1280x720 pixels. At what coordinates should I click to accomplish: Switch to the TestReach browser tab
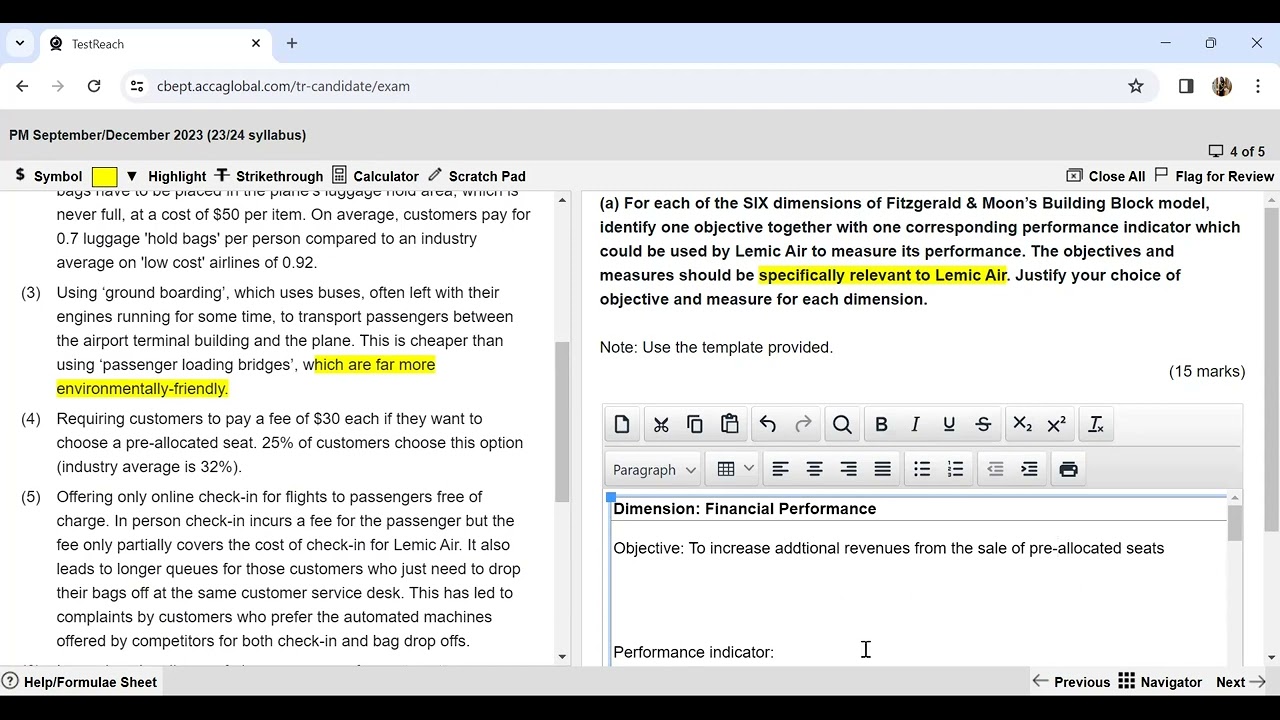point(155,44)
